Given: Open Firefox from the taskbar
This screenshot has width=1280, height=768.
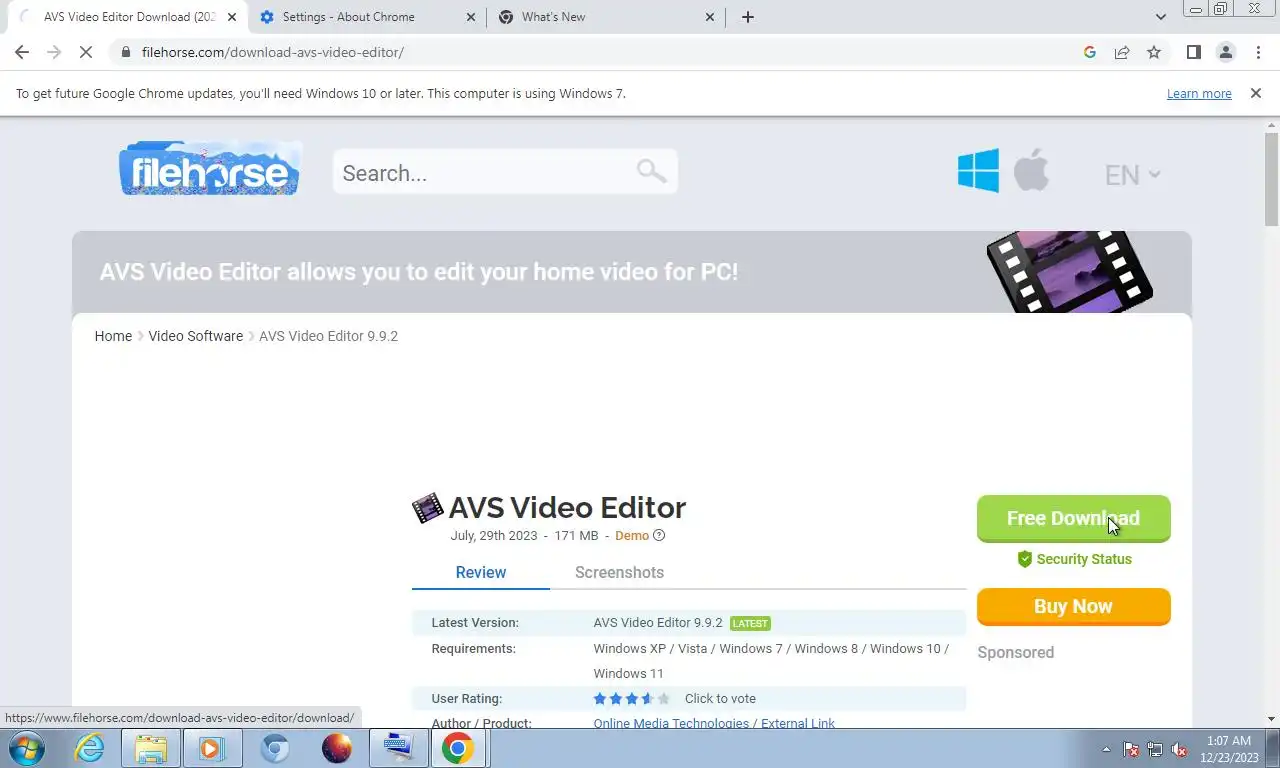Looking at the screenshot, I should click(336, 748).
